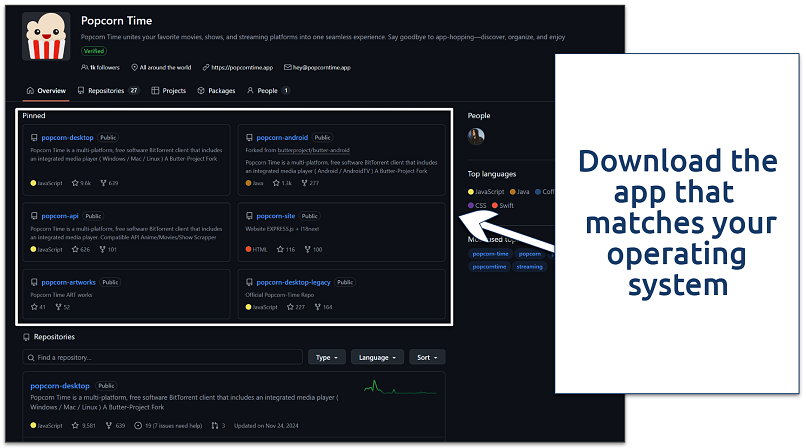Screen dimensions: 806x448
Task: Click the Find a repository search field
Action: [x=163, y=357]
